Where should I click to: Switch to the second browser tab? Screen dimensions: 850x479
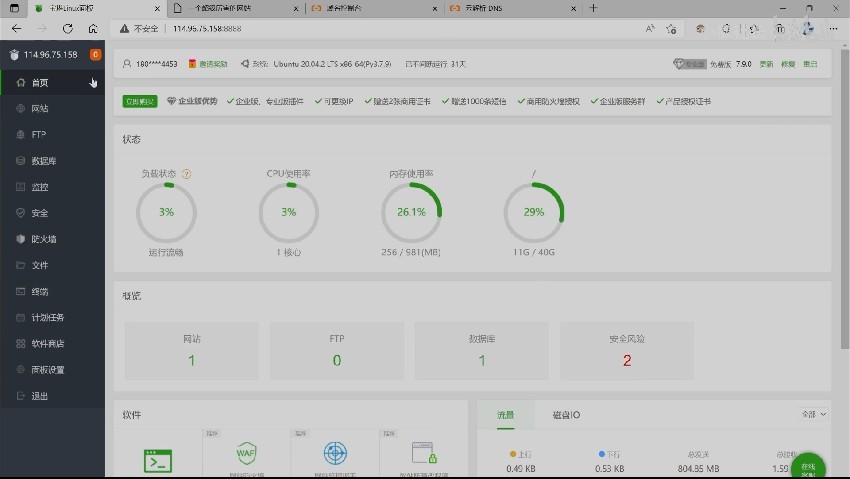point(236,8)
